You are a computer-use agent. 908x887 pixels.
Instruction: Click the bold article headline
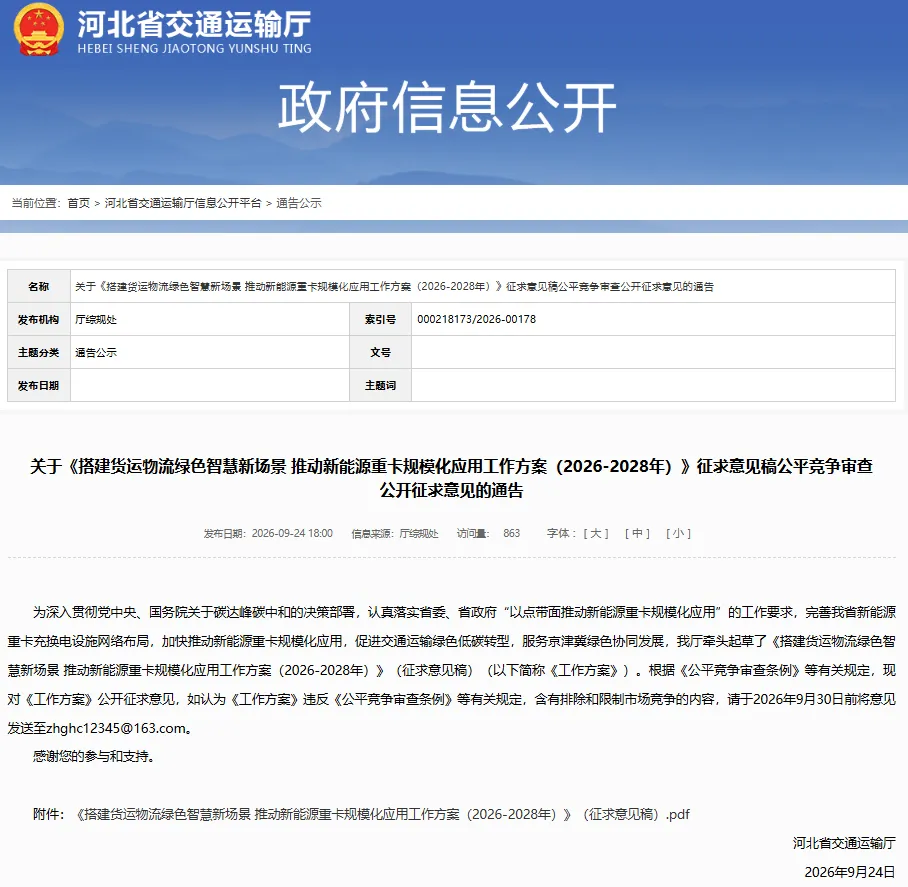[x=452, y=478]
